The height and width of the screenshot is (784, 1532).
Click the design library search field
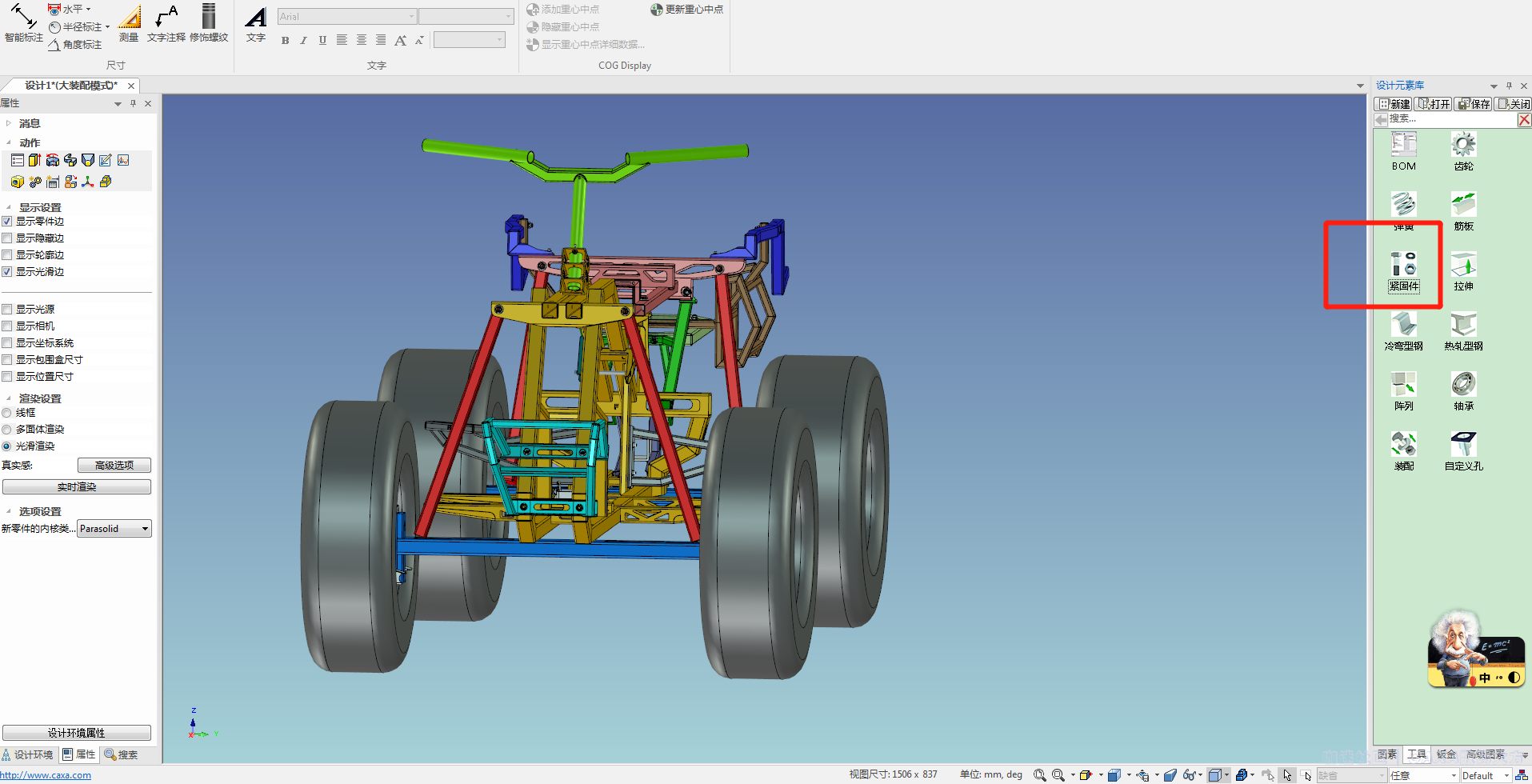coord(1451,119)
